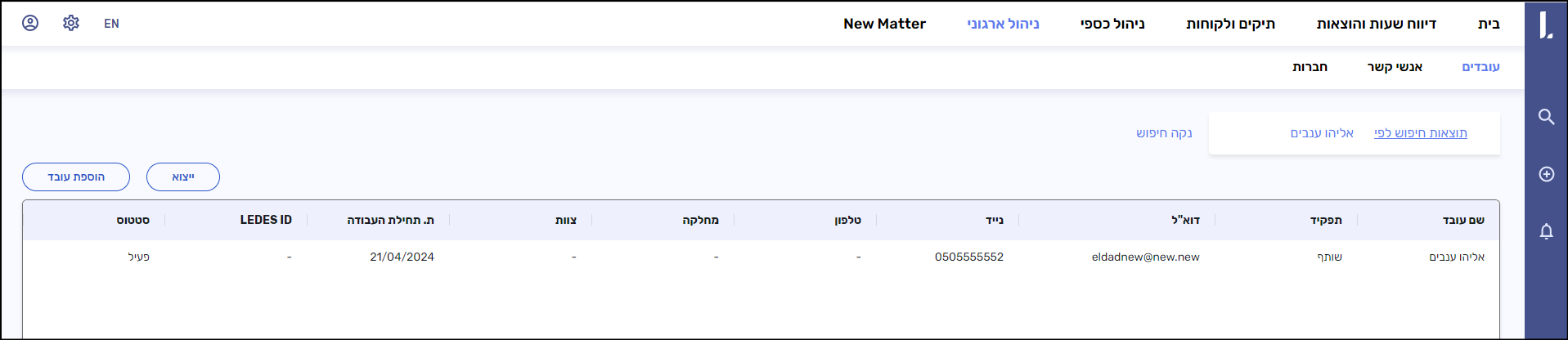Switch to the חברות tab
Viewport: 1568px width, 340px height.
(x=1310, y=67)
